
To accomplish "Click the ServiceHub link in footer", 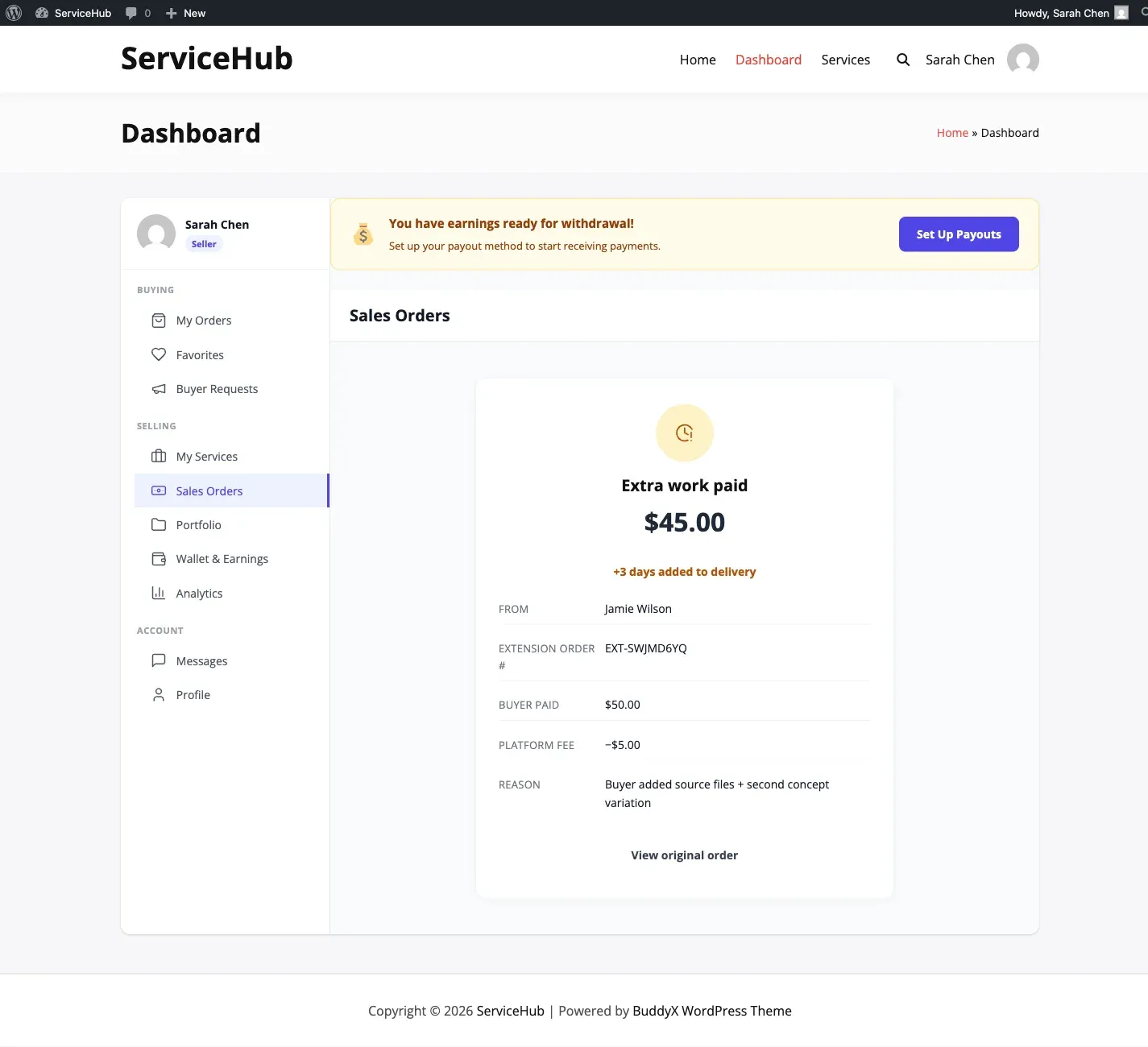I will (511, 1011).
